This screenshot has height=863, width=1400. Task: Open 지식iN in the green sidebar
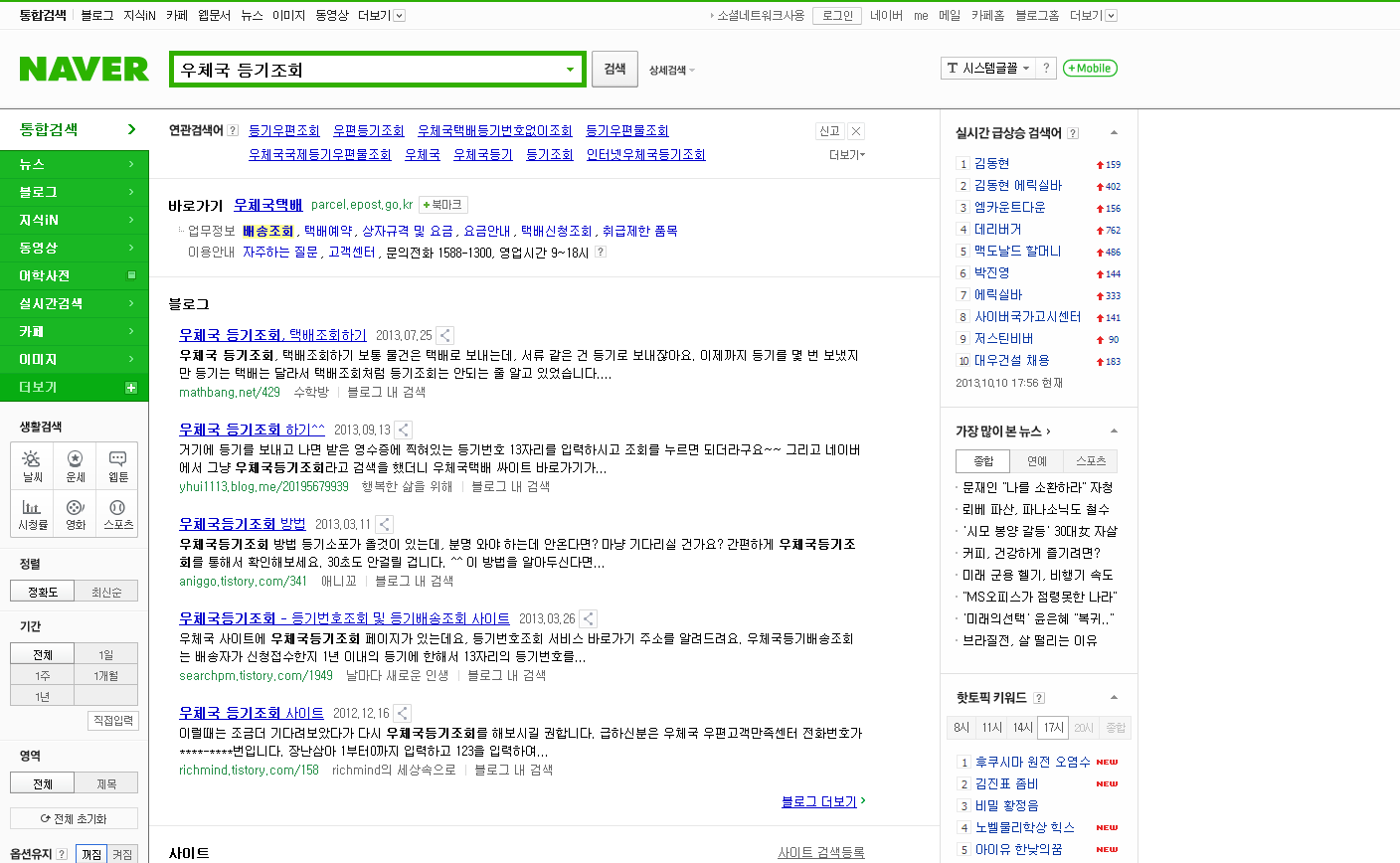click(x=74, y=220)
